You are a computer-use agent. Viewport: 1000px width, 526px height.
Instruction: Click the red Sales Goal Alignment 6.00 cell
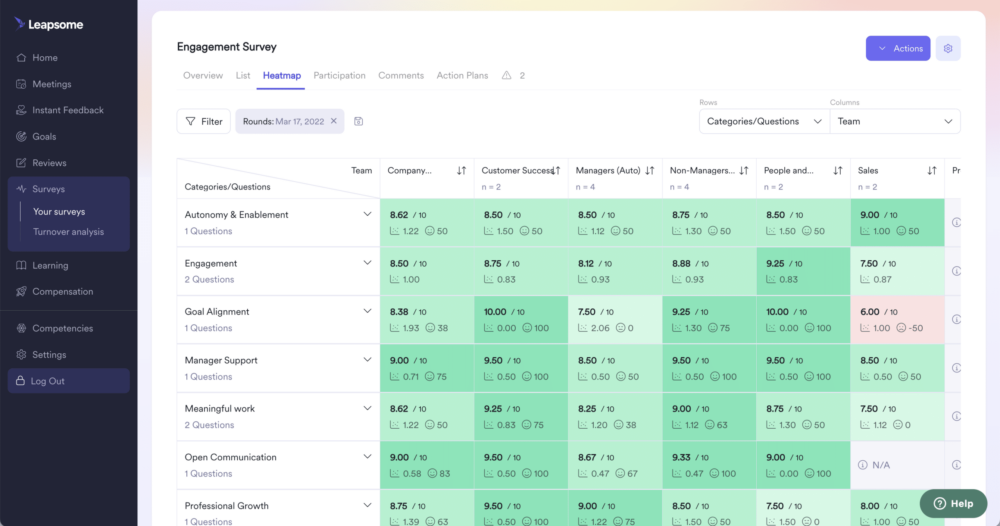click(897, 319)
